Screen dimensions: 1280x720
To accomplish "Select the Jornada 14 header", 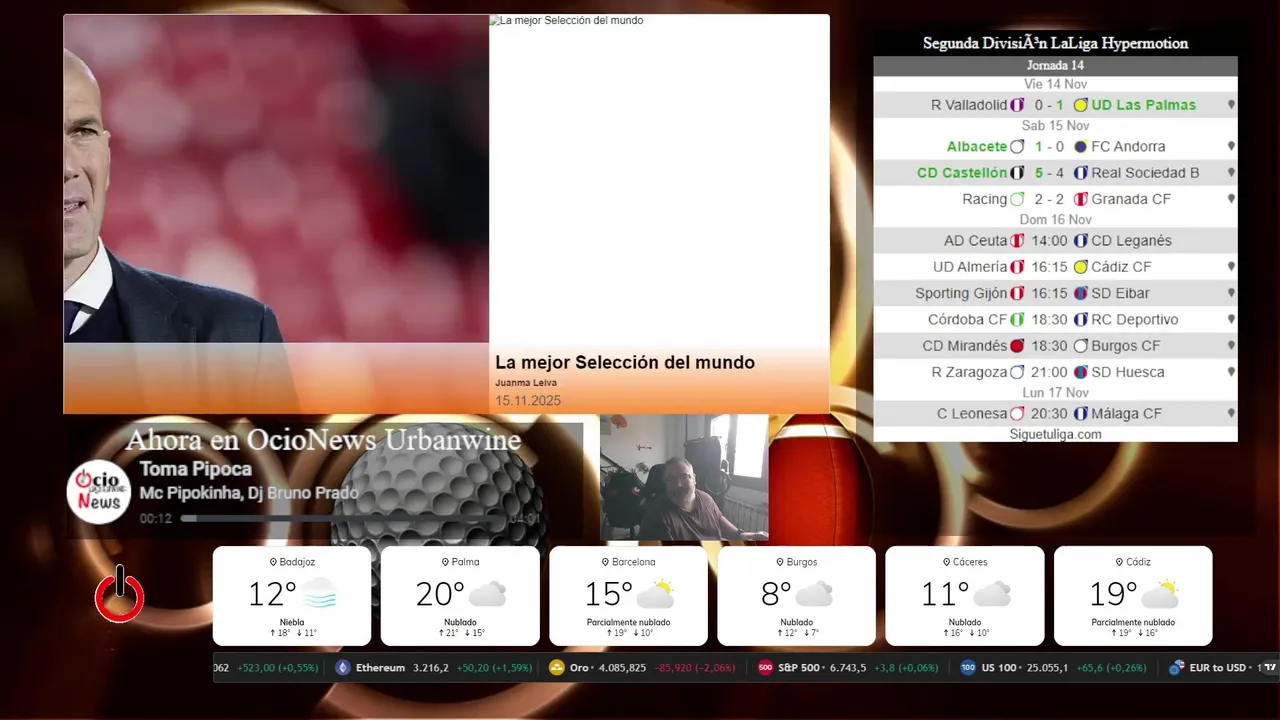I will [1055, 66].
